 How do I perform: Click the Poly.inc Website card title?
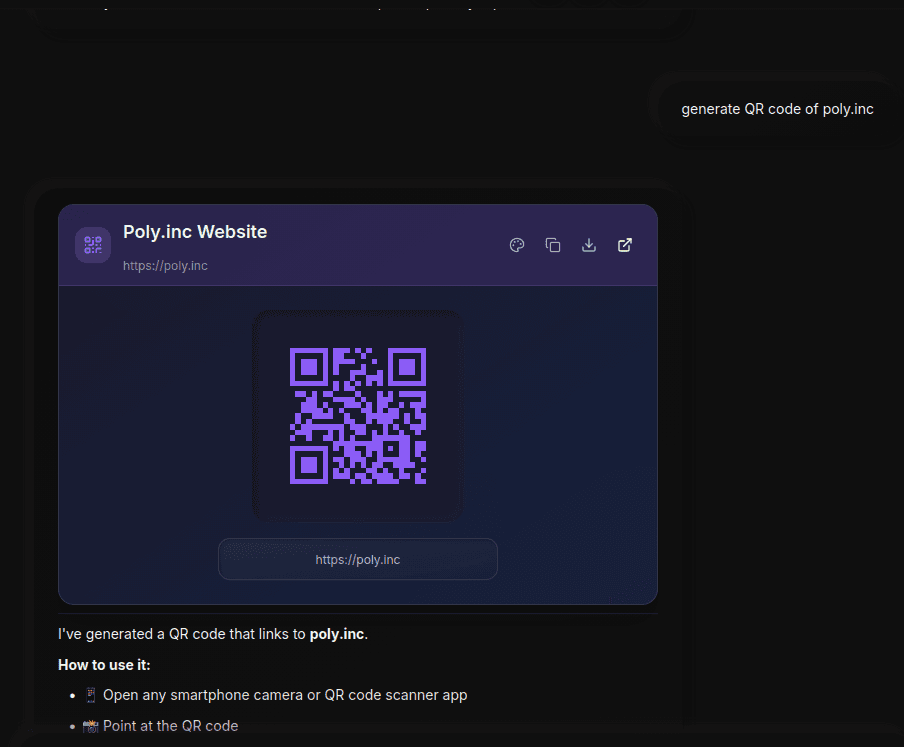click(195, 231)
